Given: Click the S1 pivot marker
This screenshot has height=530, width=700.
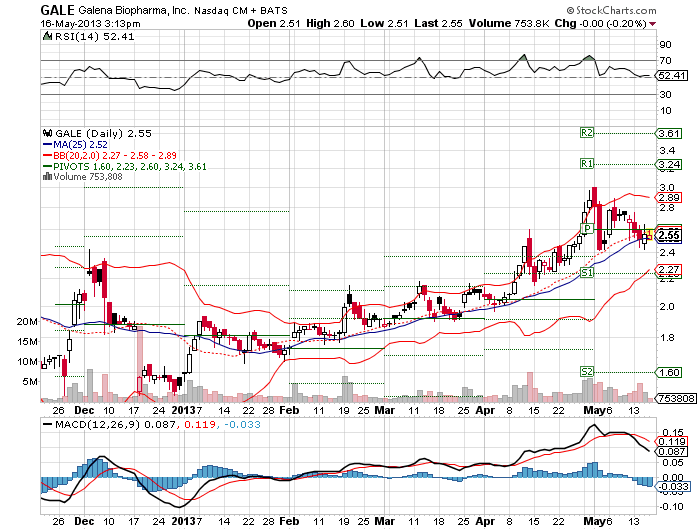Looking at the screenshot, I should (x=587, y=272).
